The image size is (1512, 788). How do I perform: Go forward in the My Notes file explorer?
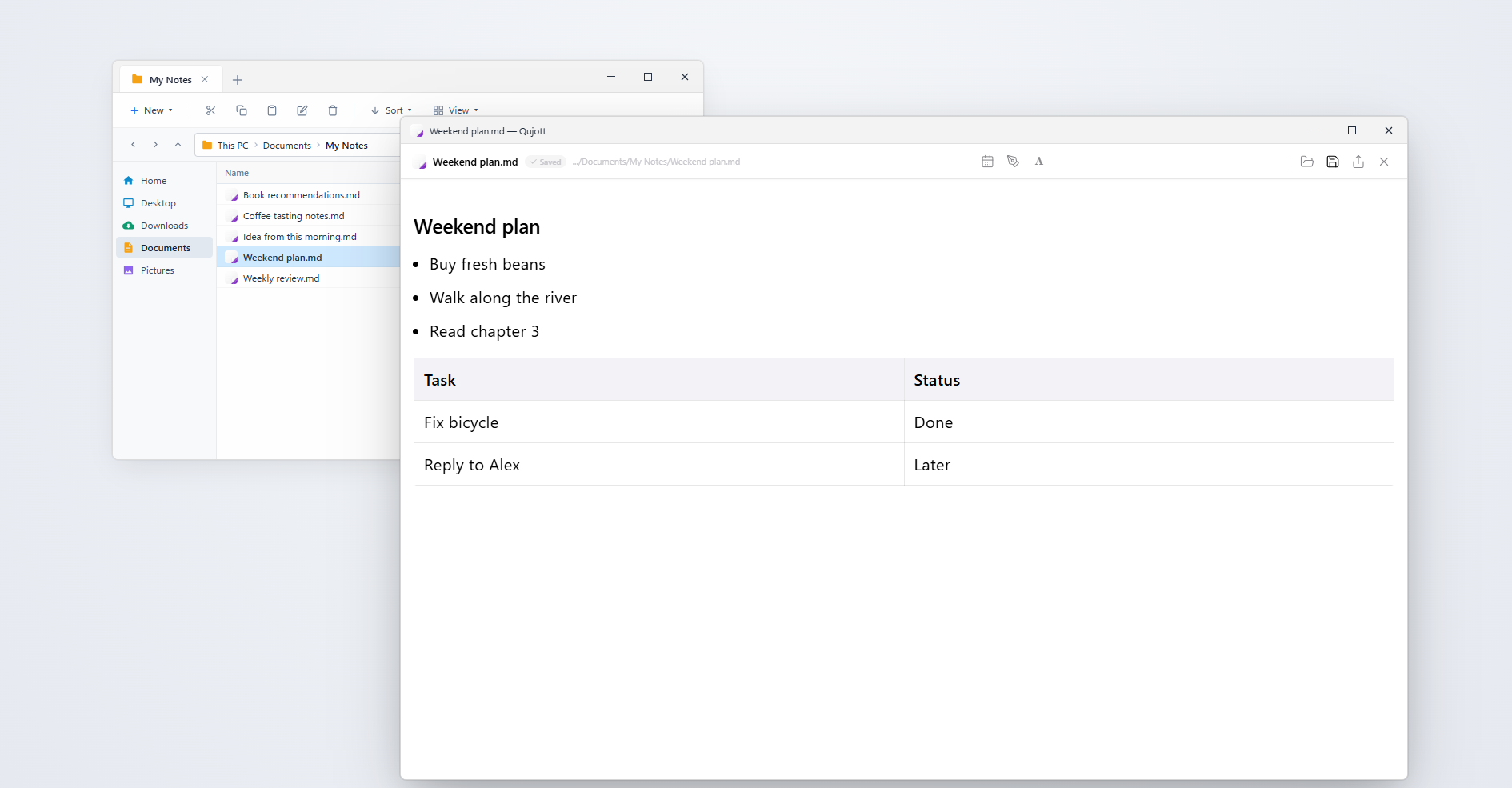point(155,145)
